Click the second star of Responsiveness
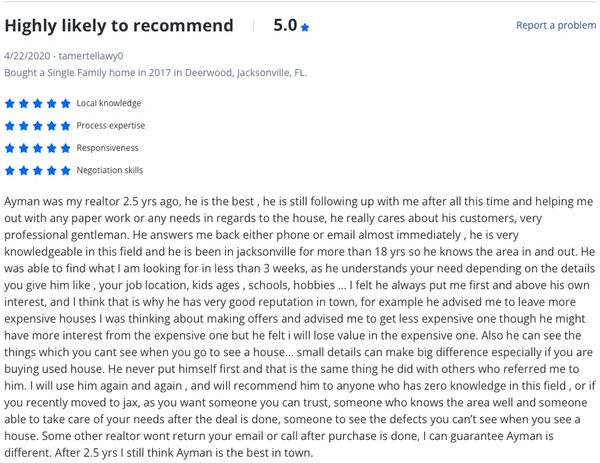This screenshot has height=463, width=600. (24, 148)
